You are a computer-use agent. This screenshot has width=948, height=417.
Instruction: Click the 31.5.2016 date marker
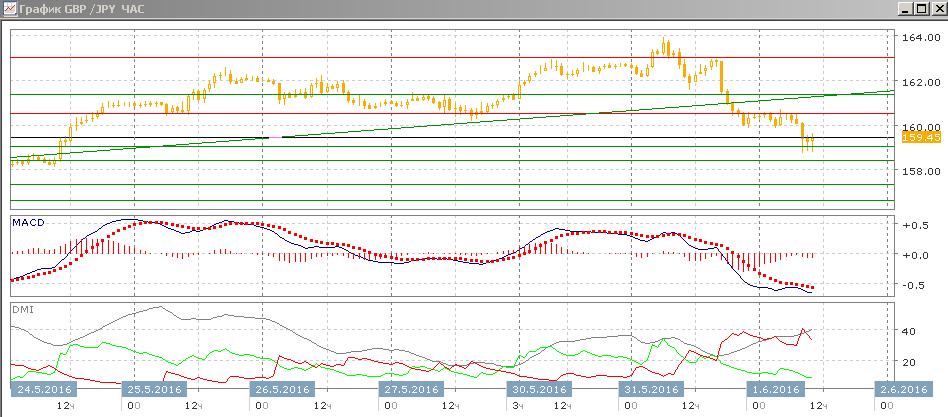(651, 389)
